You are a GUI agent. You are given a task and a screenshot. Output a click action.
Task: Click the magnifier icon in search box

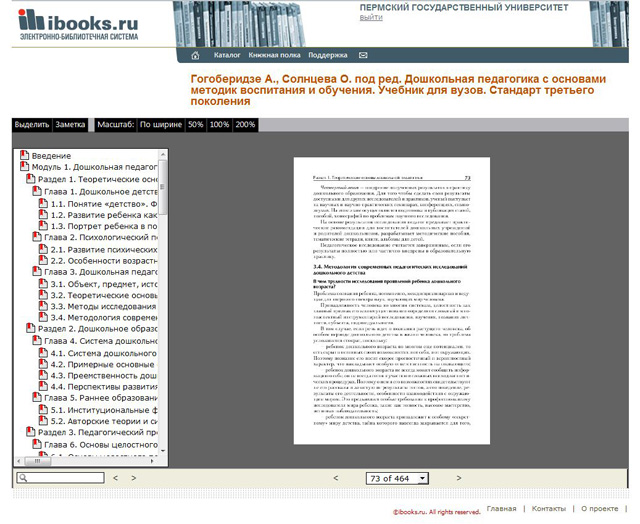click(23, 477)
